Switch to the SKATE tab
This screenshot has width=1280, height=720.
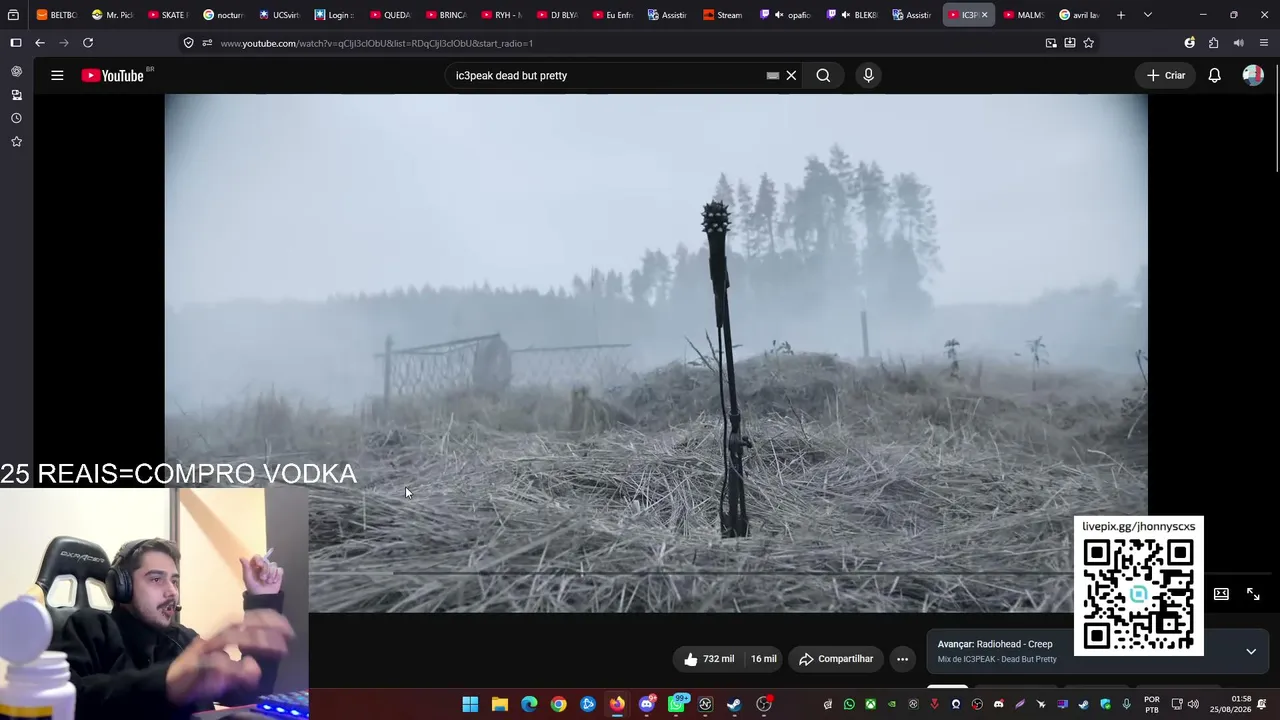168,15
